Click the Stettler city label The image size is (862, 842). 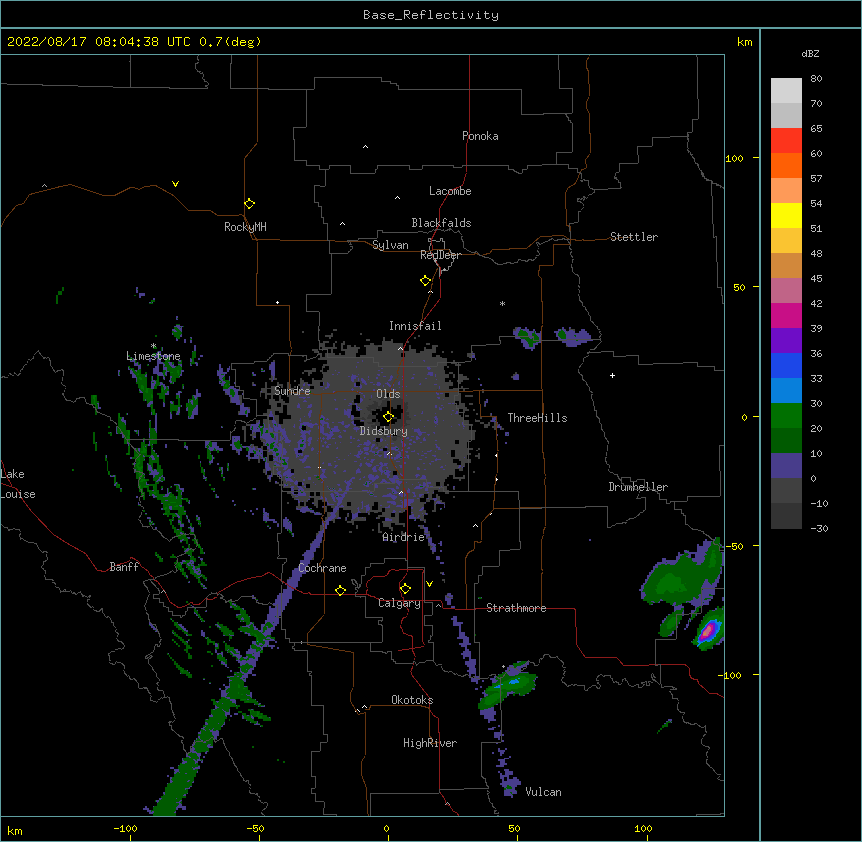[634, 237]
